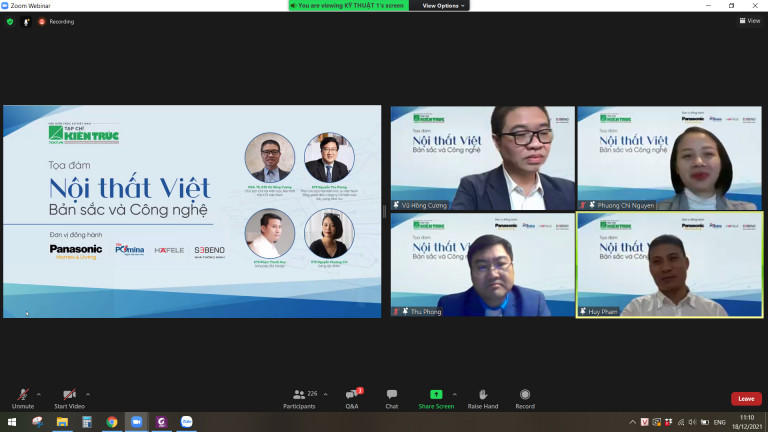Open the Chat panel
Image resolution: width=768 pixels, height=432 pixels.
(x=391, y=396)
